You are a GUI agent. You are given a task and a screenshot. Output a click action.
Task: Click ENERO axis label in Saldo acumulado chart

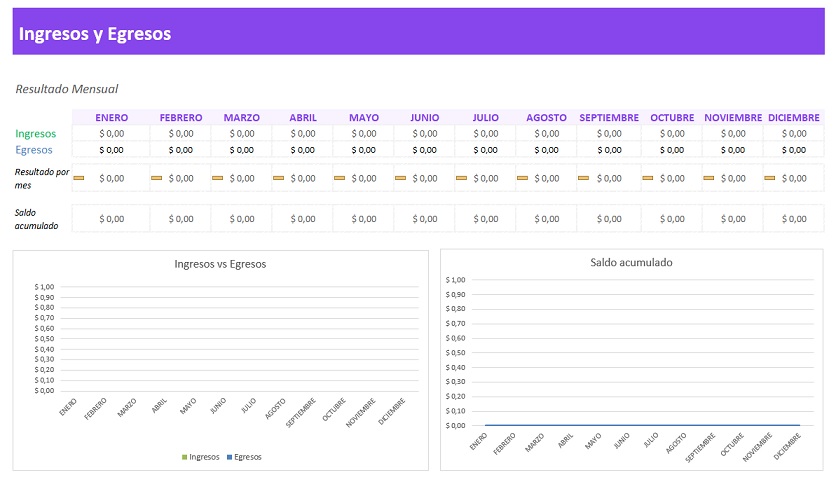tap(478, 441)
